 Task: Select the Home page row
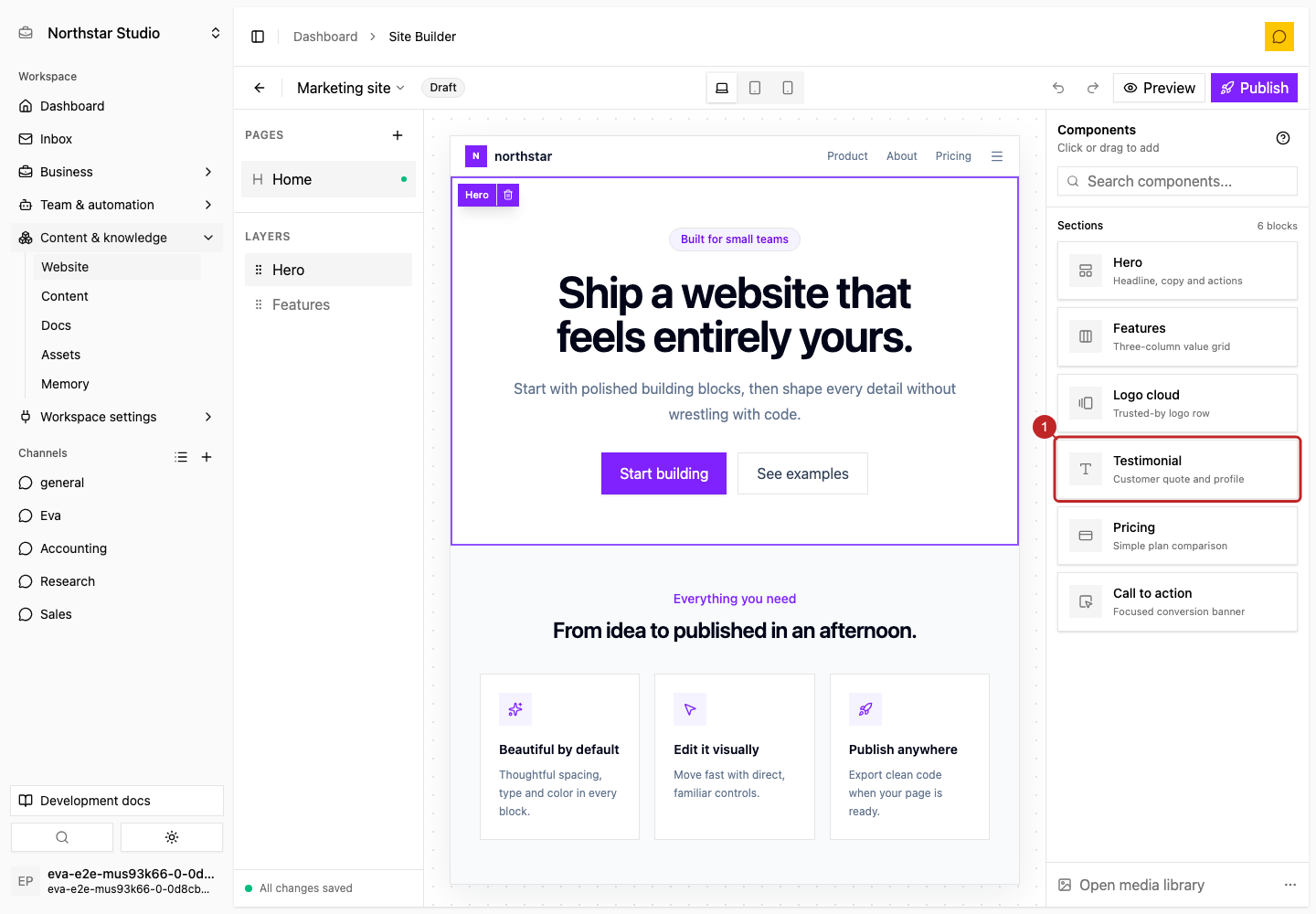tap(328, 179)
